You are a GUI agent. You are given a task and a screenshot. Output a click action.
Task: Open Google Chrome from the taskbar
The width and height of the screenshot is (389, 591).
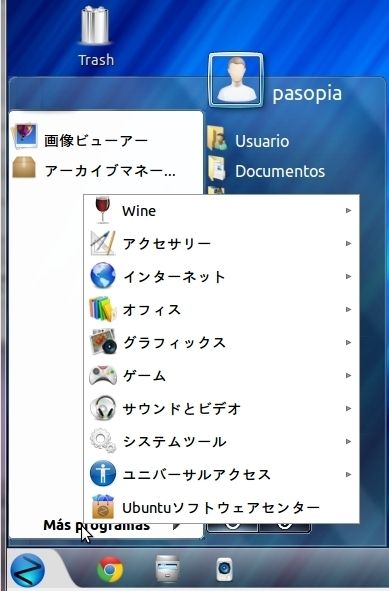click(x=110, y=570)
